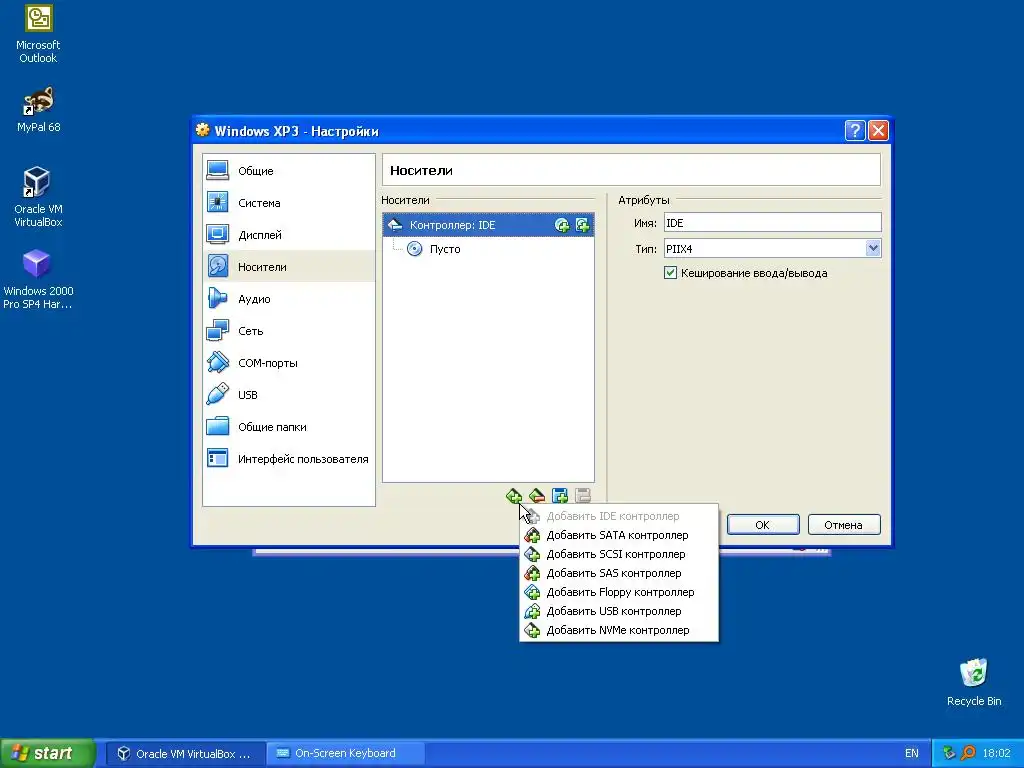Click the tray icon left of magnifier
Viewport: 1024px width, 768px height.
[949, 753]
